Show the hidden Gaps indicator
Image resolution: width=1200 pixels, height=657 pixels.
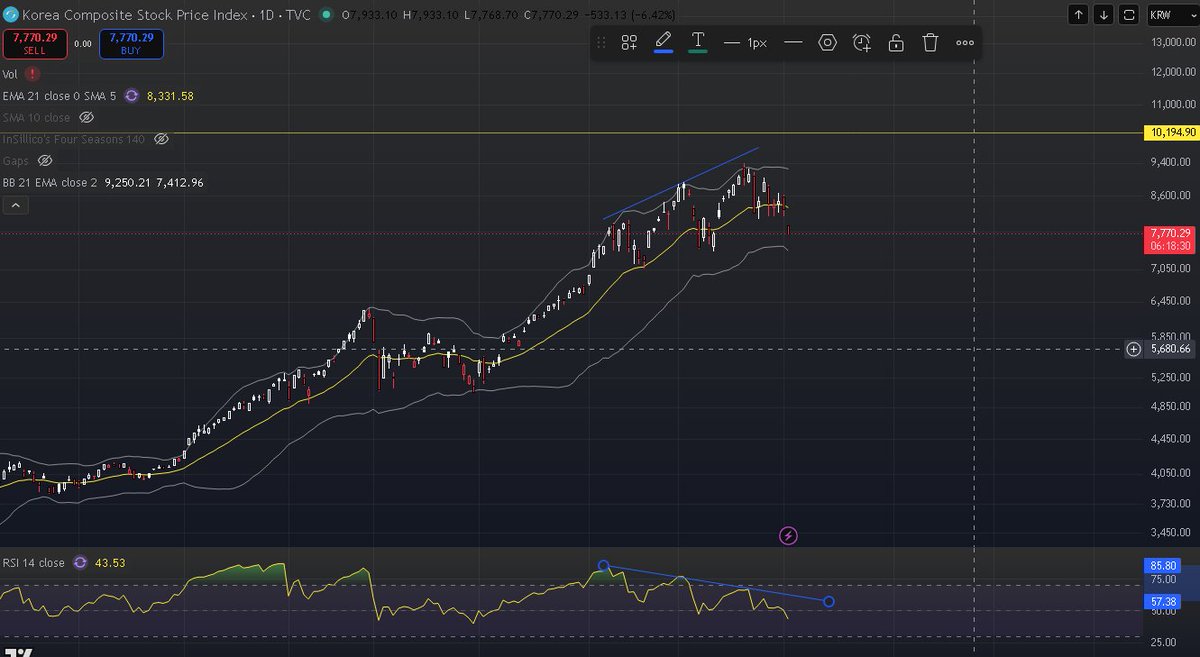[44, 160]
